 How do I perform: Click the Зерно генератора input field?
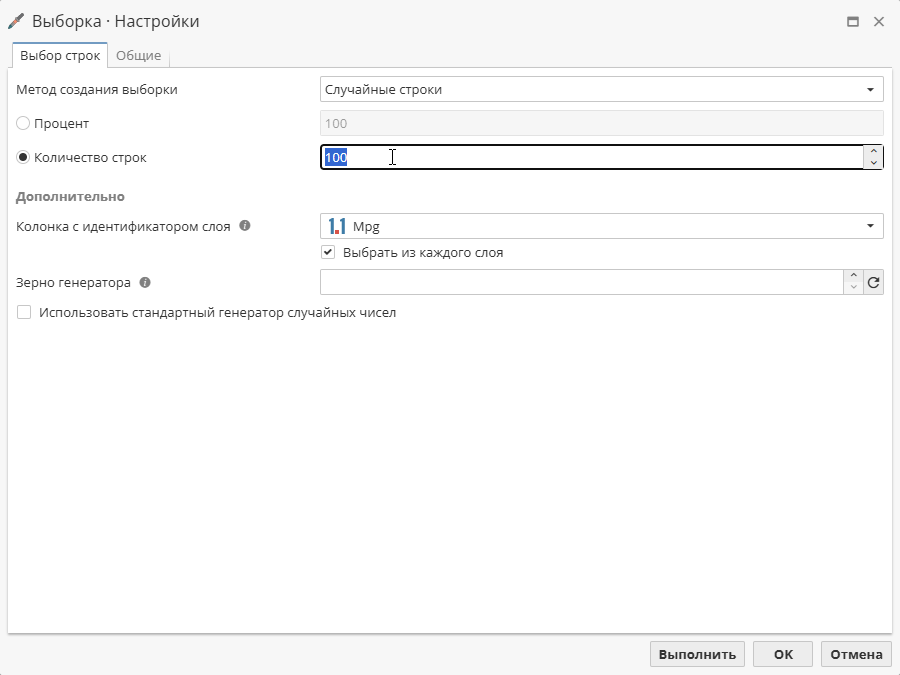(x=582, y=282)
